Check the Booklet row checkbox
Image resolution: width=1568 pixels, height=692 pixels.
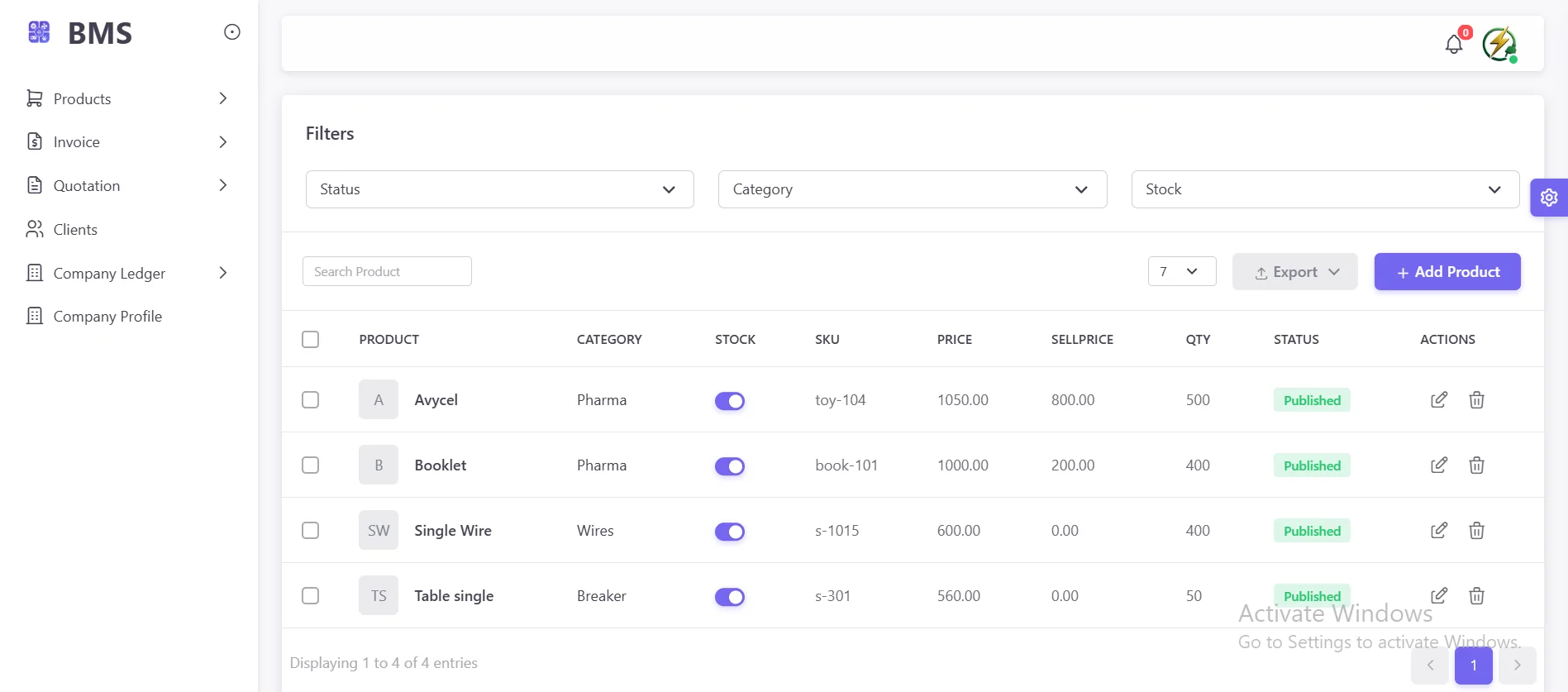click(311, 465)
